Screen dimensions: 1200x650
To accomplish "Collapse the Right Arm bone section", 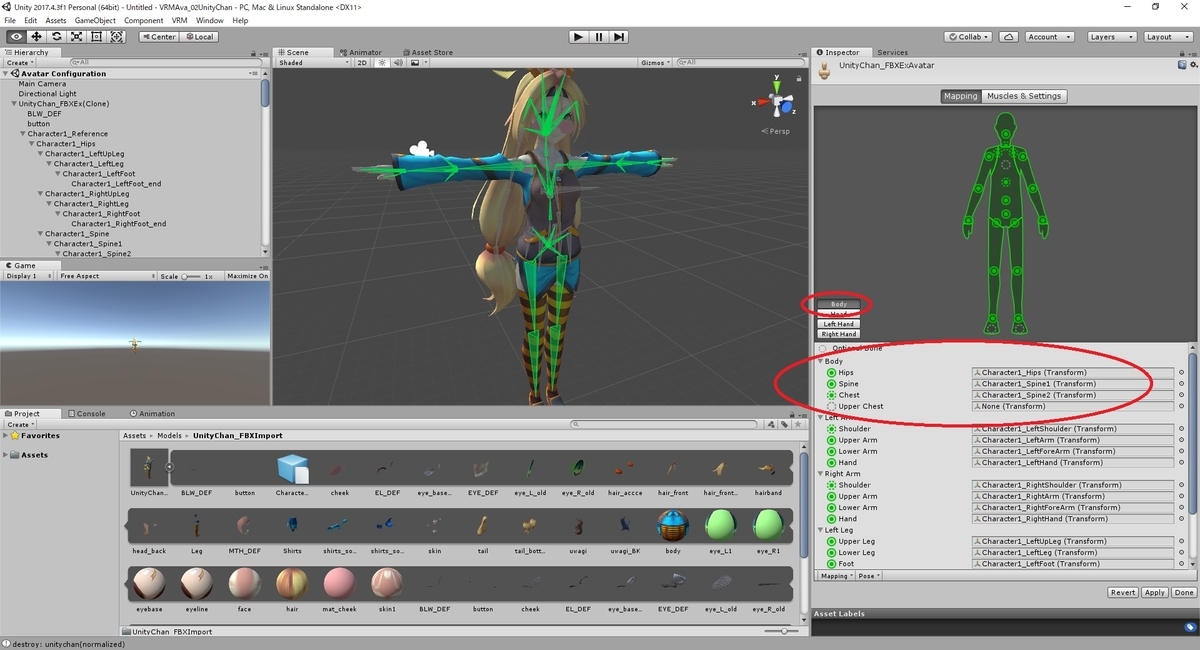I will (820, 474).
